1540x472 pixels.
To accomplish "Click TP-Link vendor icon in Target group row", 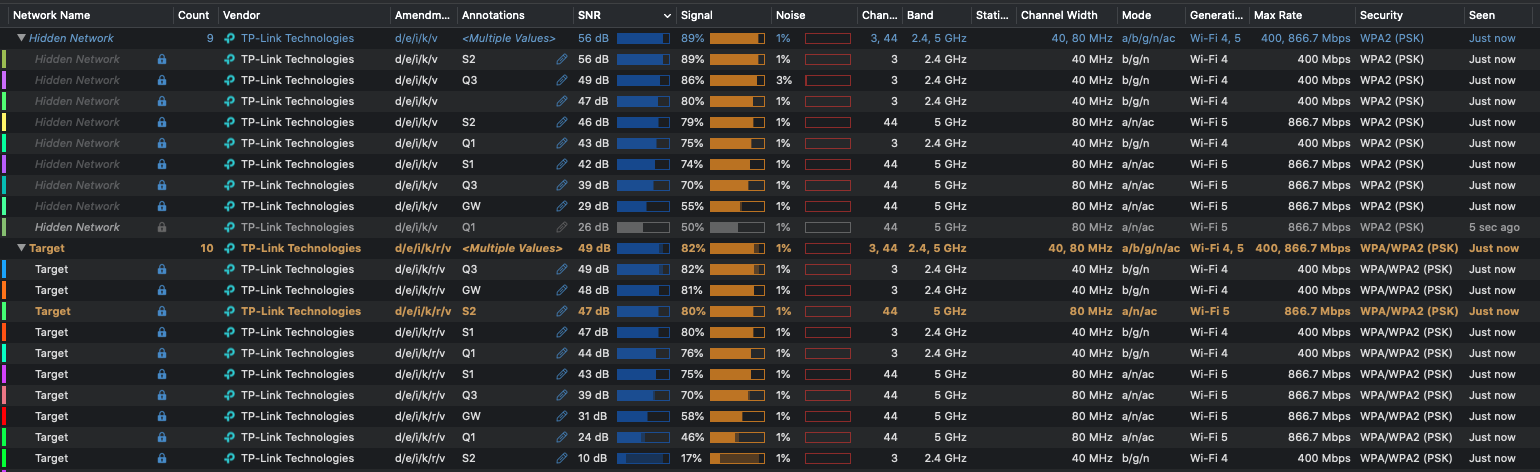I will click(x=230, y=248).
